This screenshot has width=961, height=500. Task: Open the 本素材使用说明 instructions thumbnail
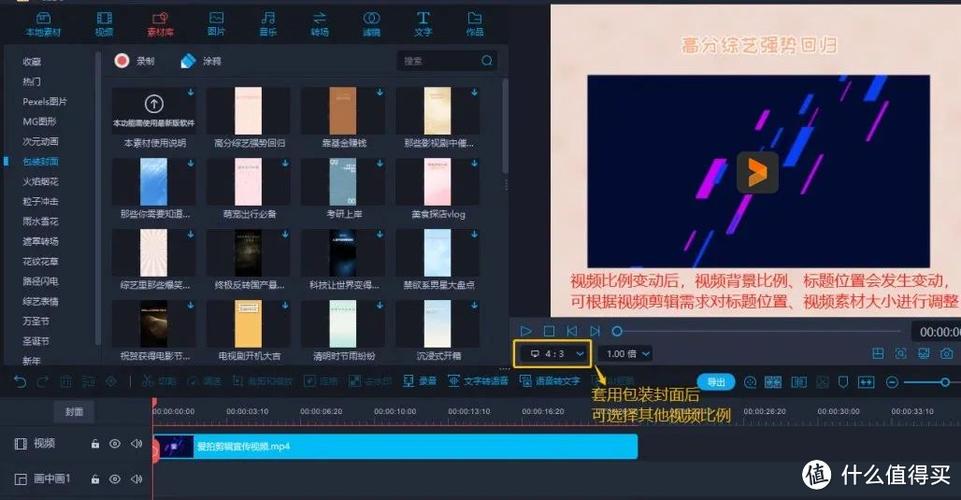point(154,110)
